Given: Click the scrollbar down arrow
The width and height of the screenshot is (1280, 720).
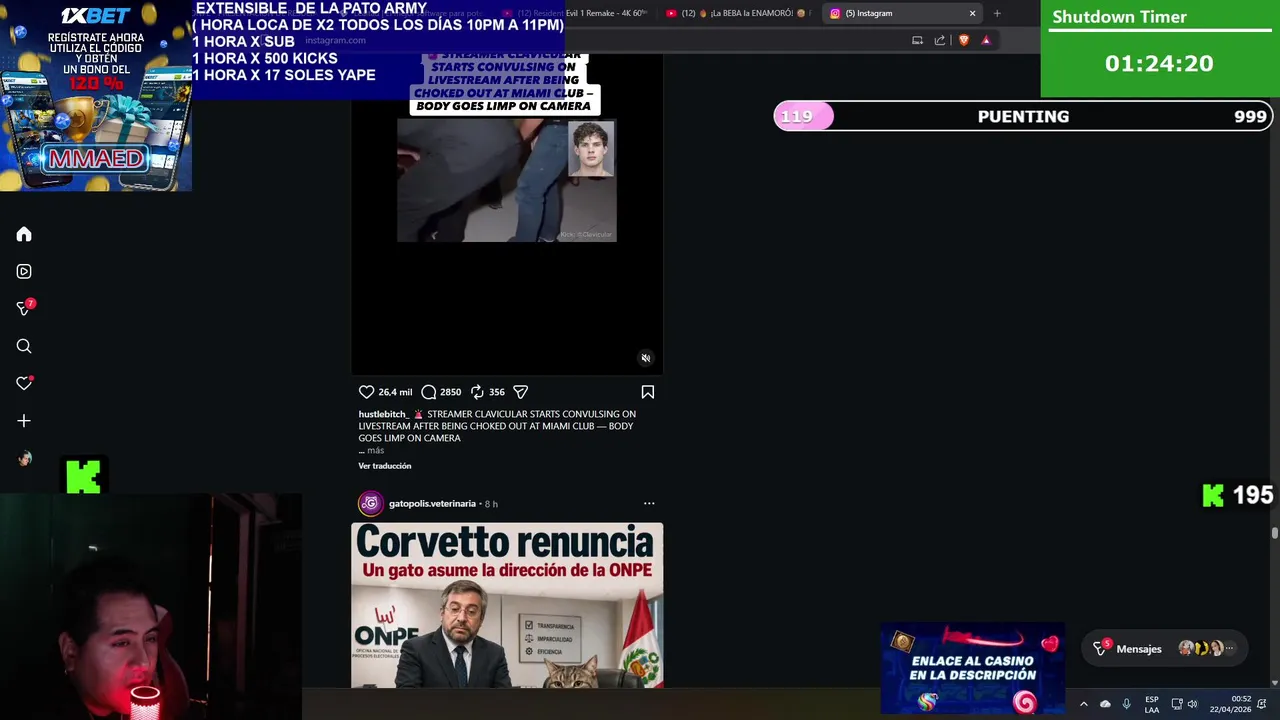Looking at the screenshot, I should 1275,683.
